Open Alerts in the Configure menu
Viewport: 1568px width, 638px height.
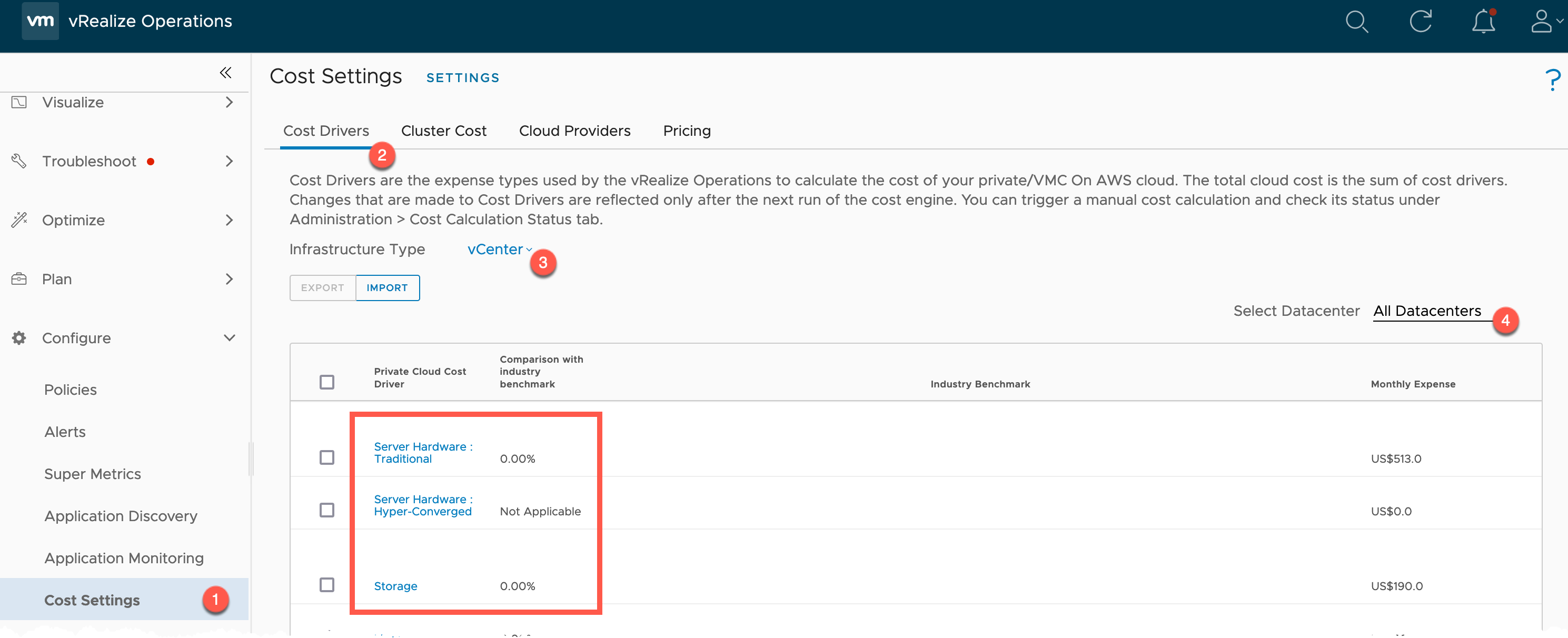[x=65, y=432]
